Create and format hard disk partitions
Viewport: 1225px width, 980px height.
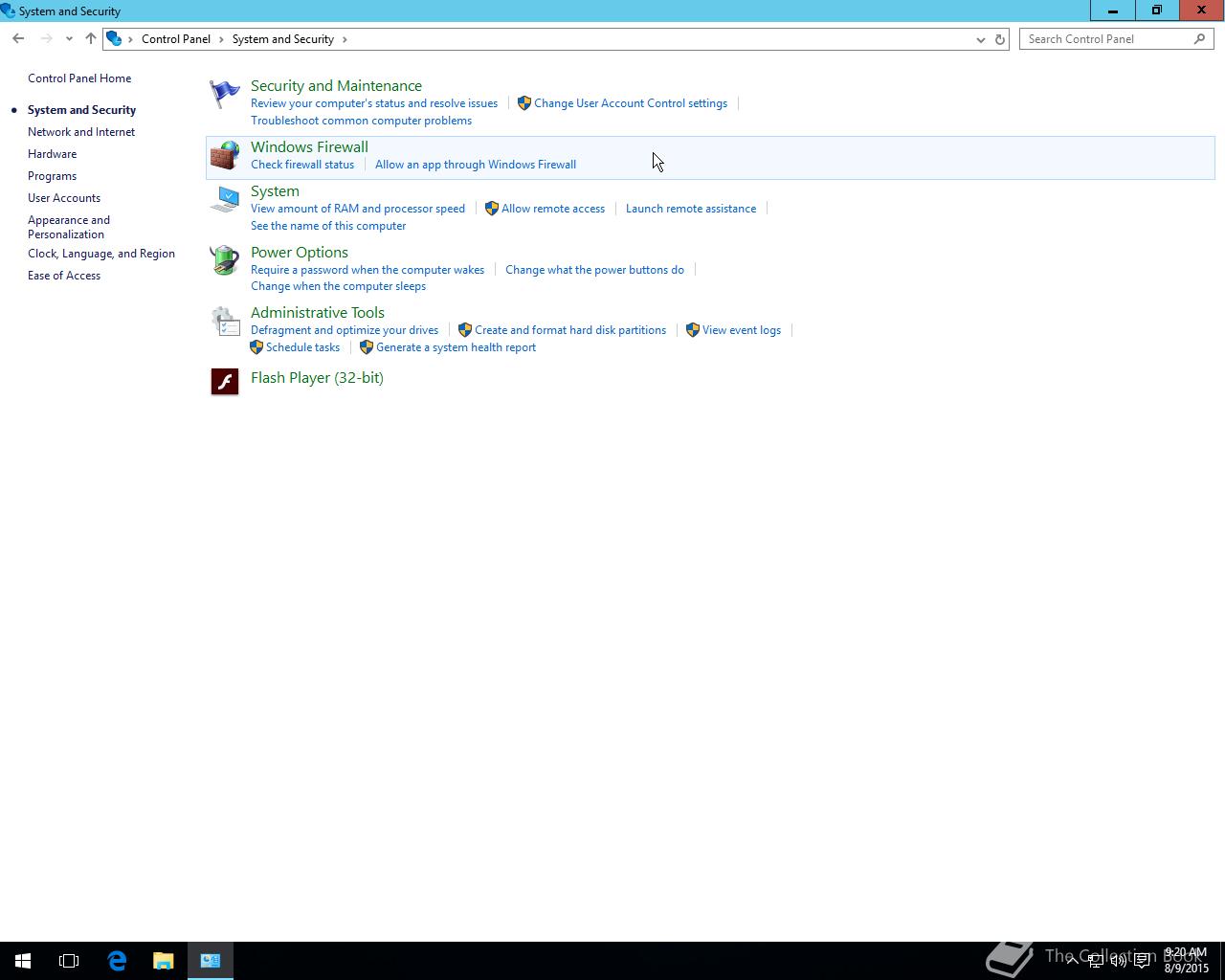[x=570, y=330]
